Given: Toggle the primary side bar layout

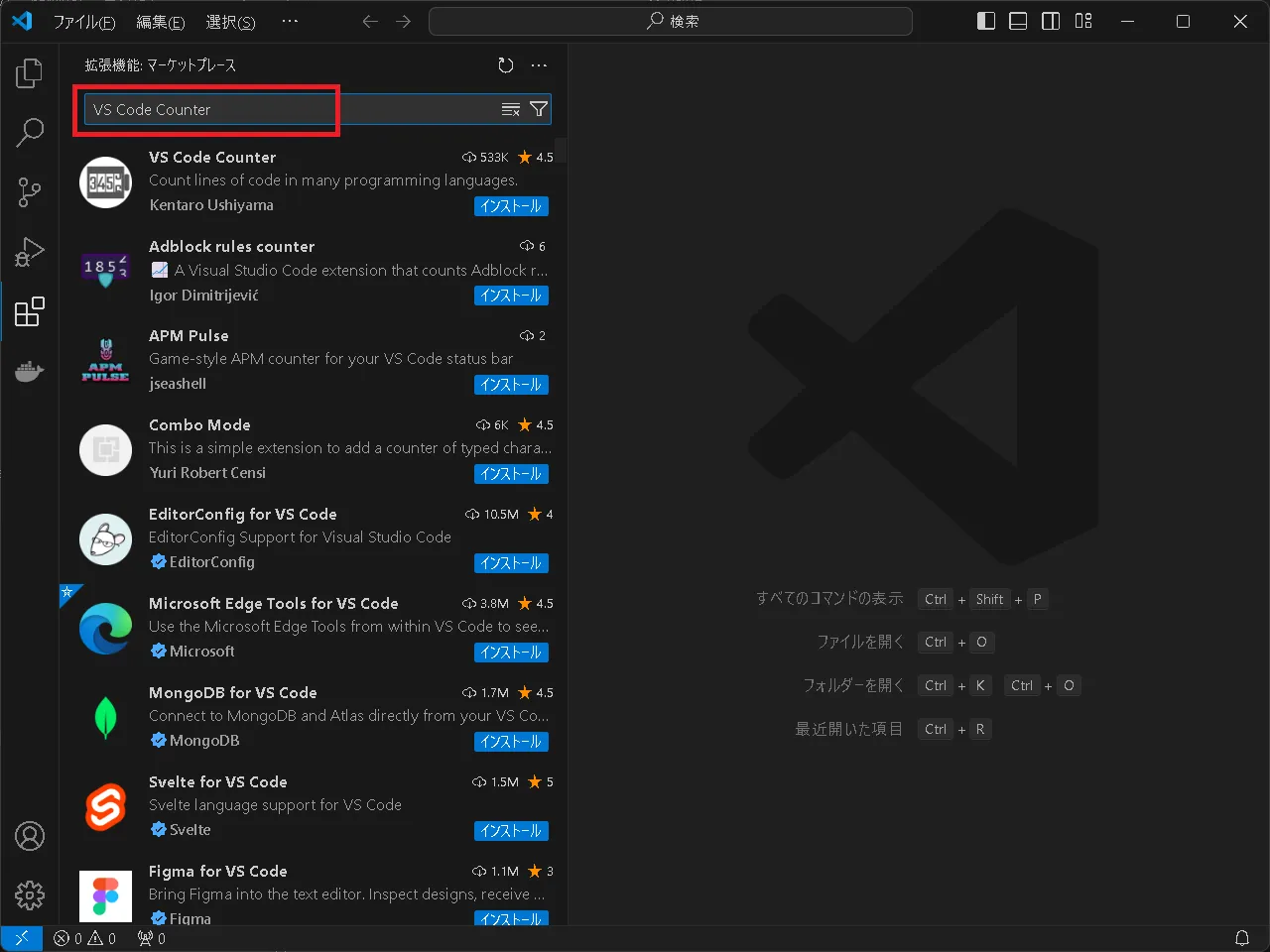Looking at the screenshot, I should tap(986, 21).
